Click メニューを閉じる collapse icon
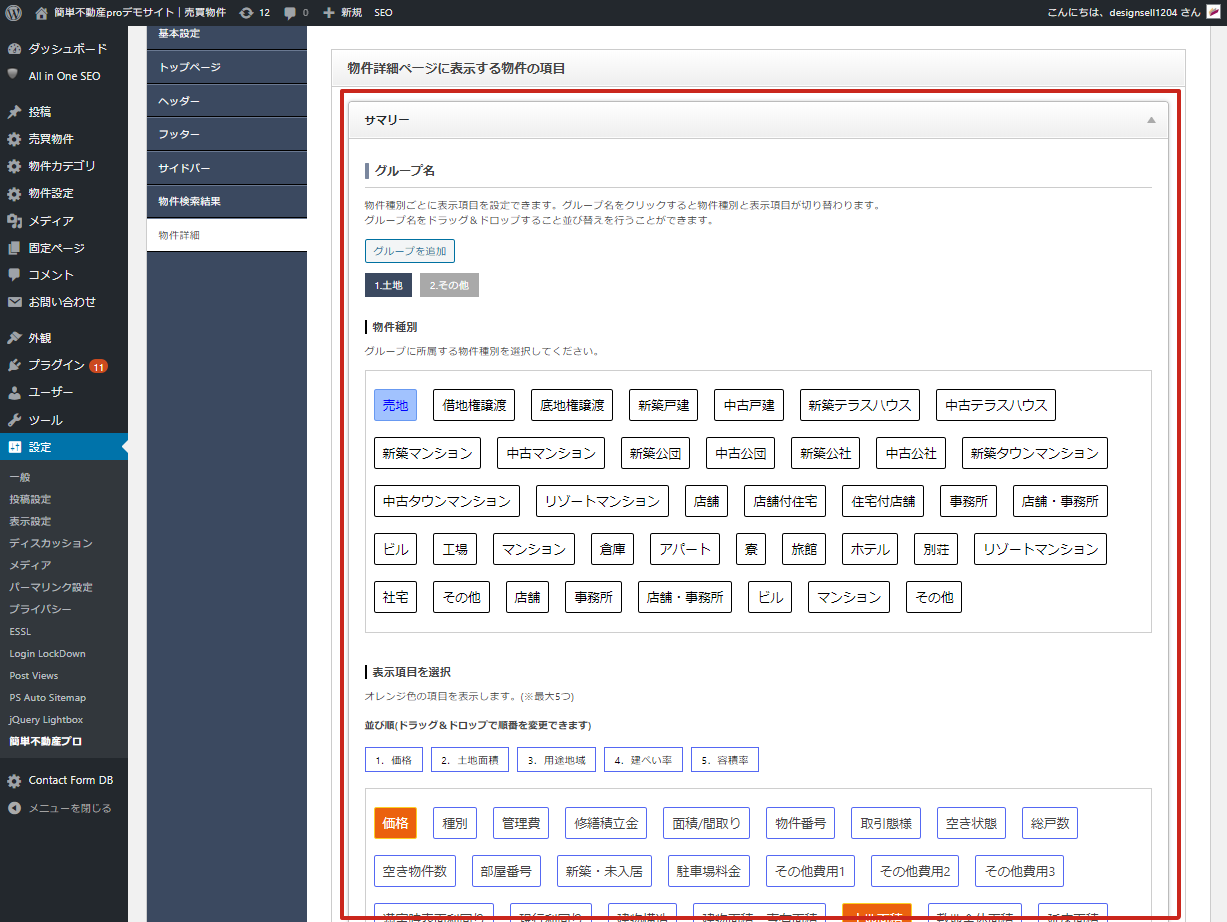The height and width of the screenshot is (922, 1227). point(13,808)
